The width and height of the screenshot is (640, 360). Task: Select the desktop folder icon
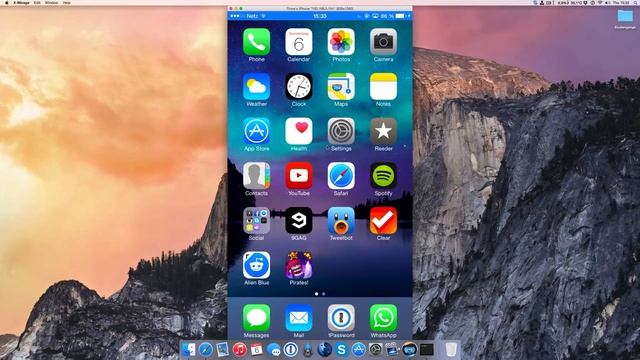coord(625,16)
